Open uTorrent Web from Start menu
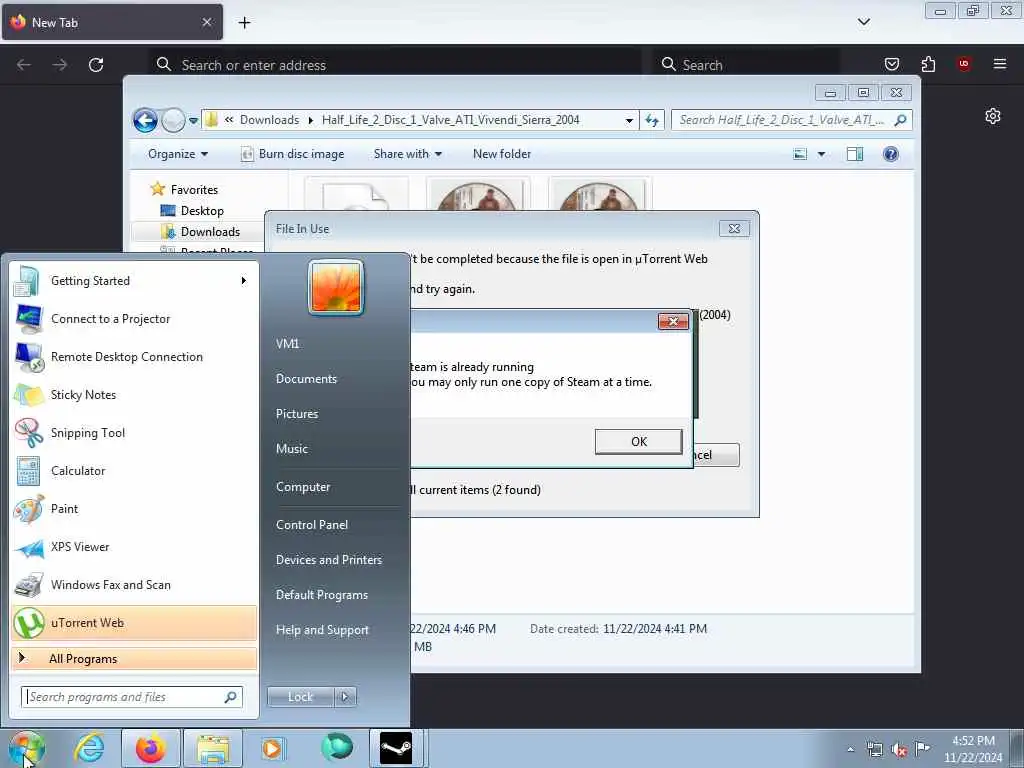1024x768 pixels. click(x=134, y=622)
